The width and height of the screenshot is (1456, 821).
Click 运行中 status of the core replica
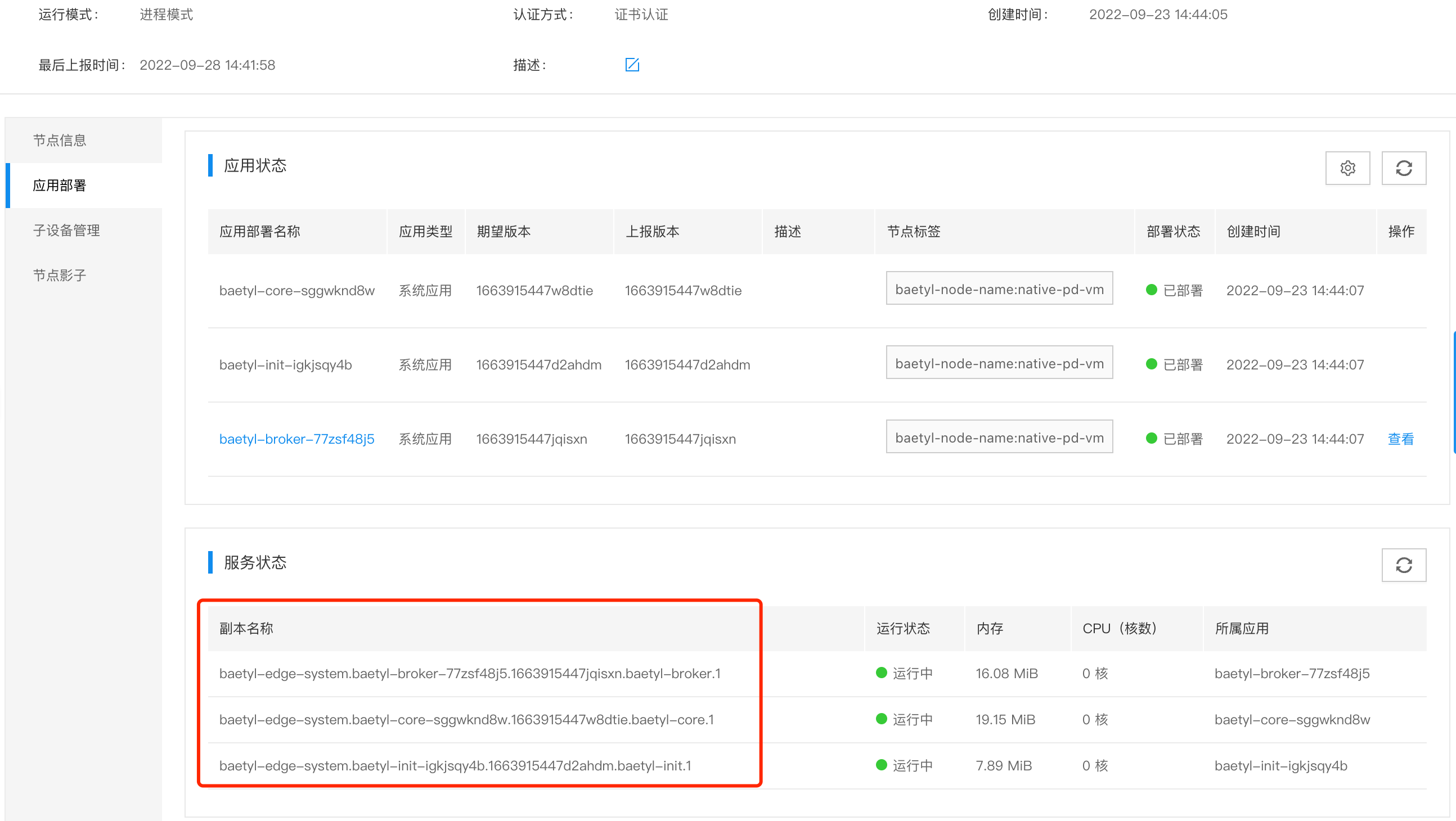point(904,720)
